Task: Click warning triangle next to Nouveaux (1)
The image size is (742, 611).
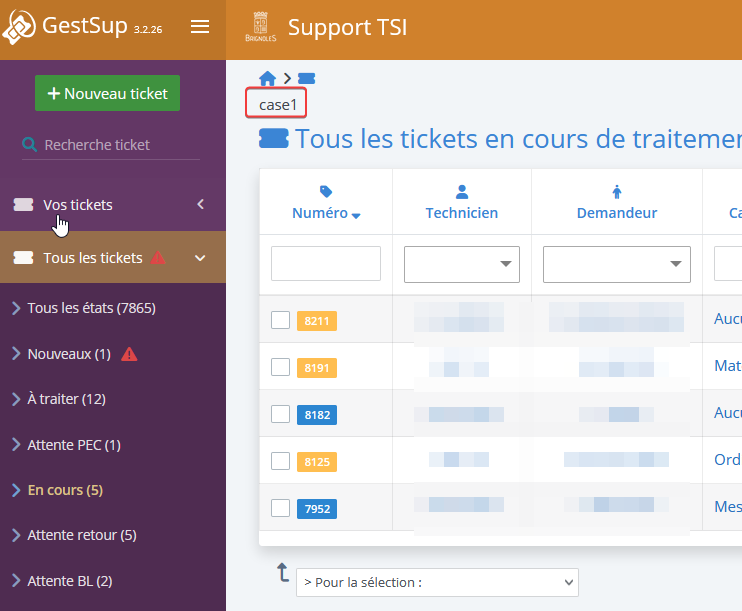Action: point(129,354)
